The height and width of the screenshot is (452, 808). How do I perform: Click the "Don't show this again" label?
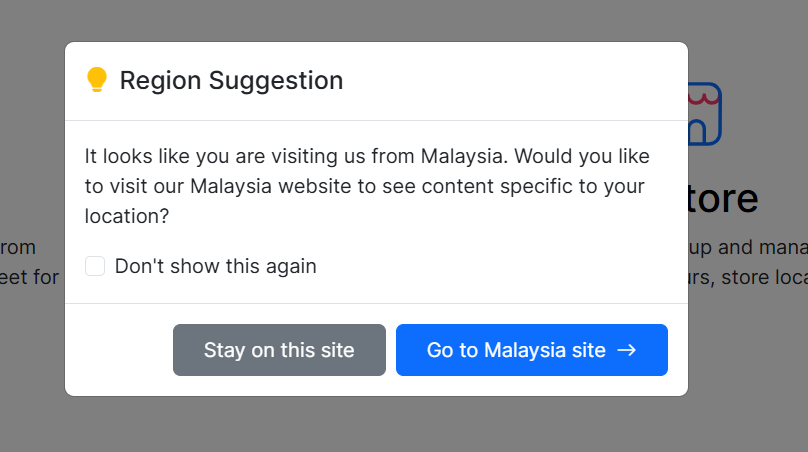(x=215, y=266)
